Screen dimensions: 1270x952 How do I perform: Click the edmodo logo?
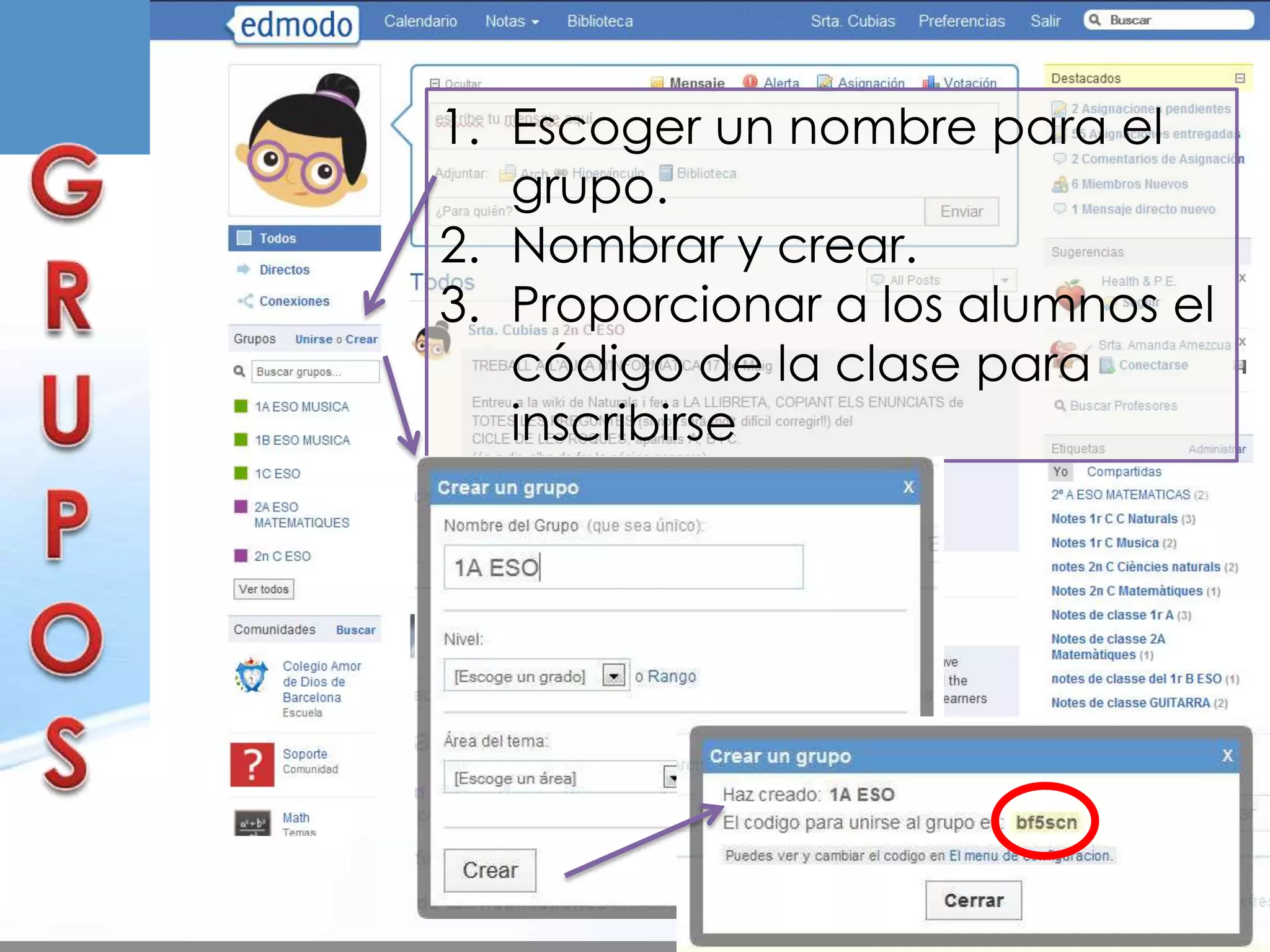tap(293, 25)
